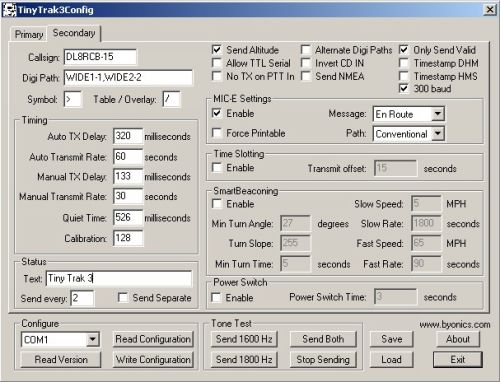Open the About dialog
The width and height of the screenshot is (500, 382).
coord(458,339)
